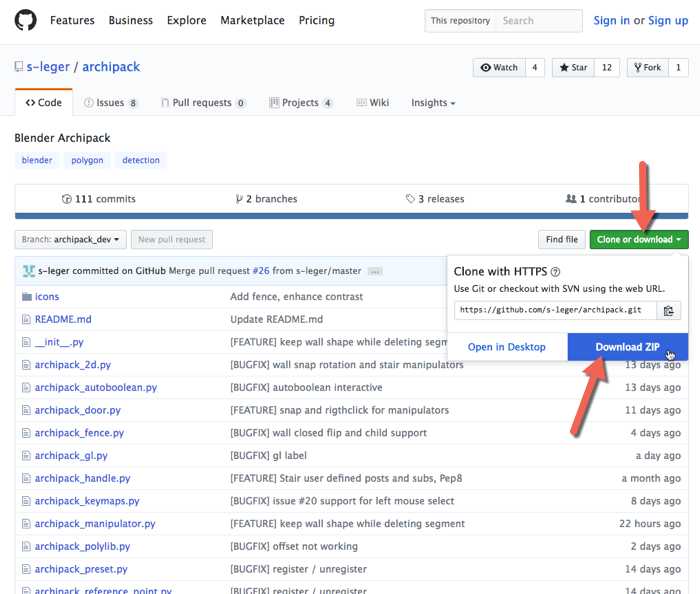Select the blender topic tag
The image size is (700, 594).
pyautogui.click(x=37, y=160)
